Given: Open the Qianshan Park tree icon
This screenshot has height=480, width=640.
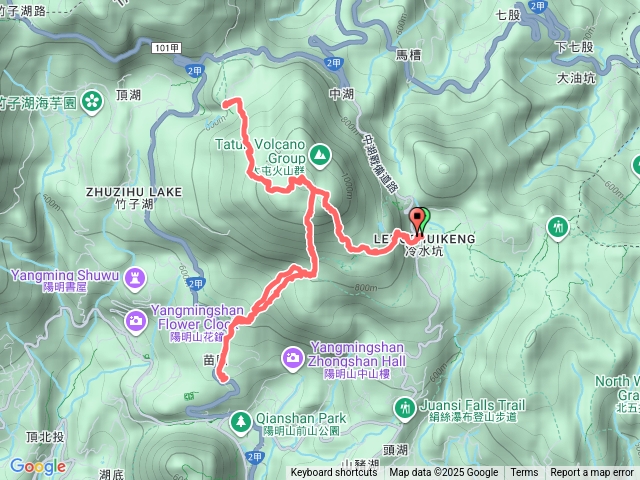Looking at the screenshot, I should click(241, 422).
